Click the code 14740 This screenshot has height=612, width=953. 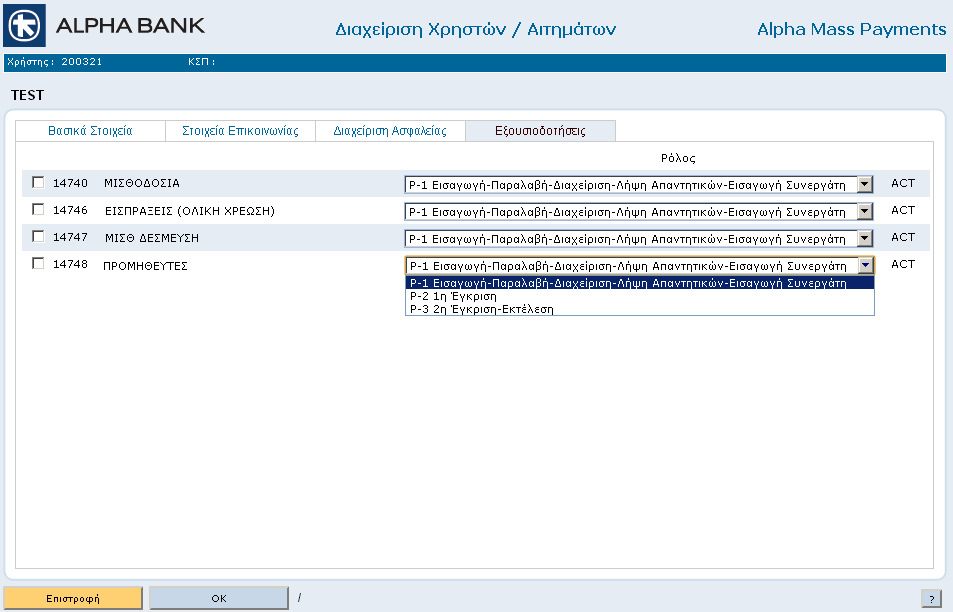pyautogui.click(x=71, y=183)
